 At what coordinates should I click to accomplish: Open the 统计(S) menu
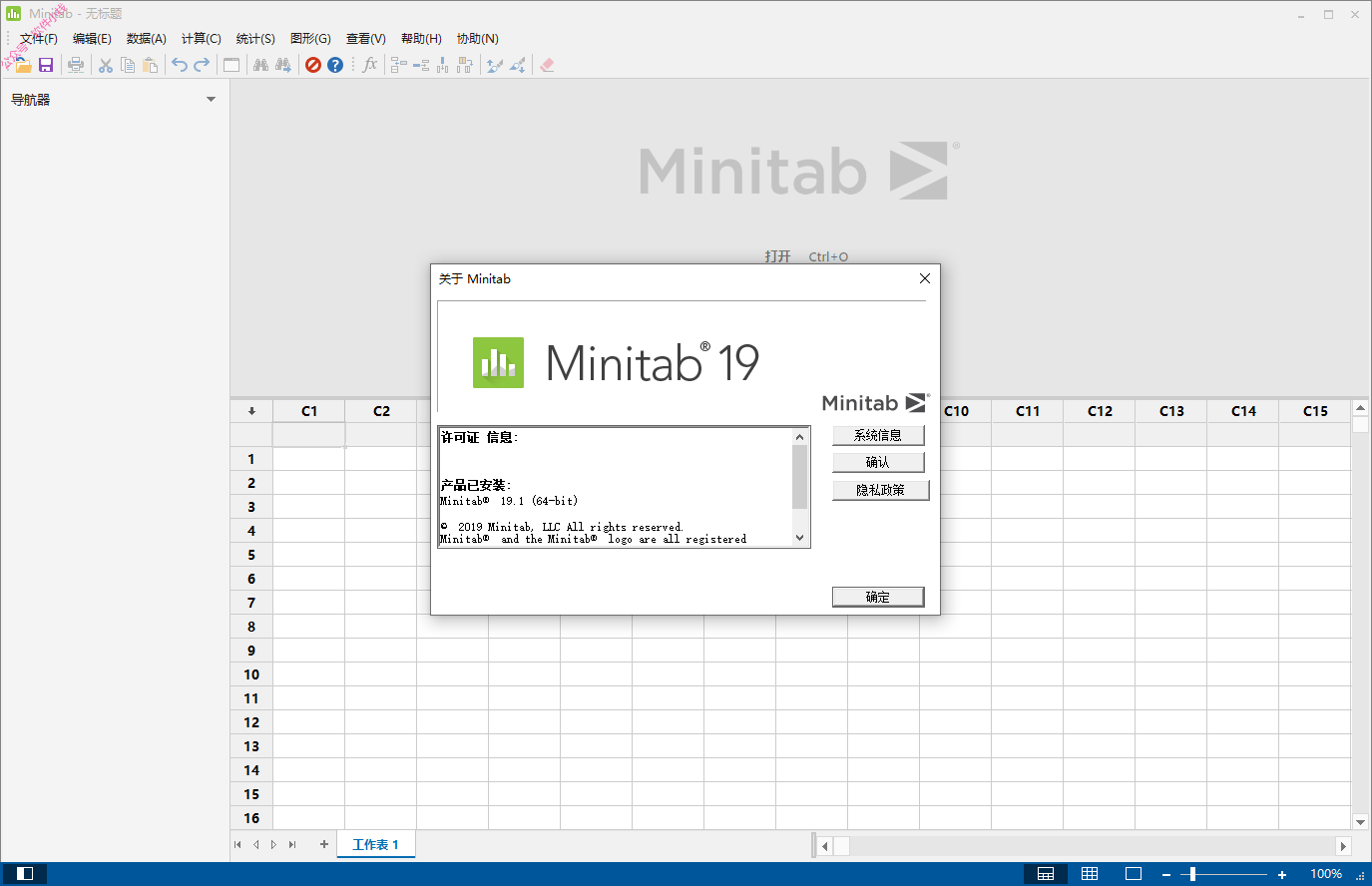click(255, 39)
